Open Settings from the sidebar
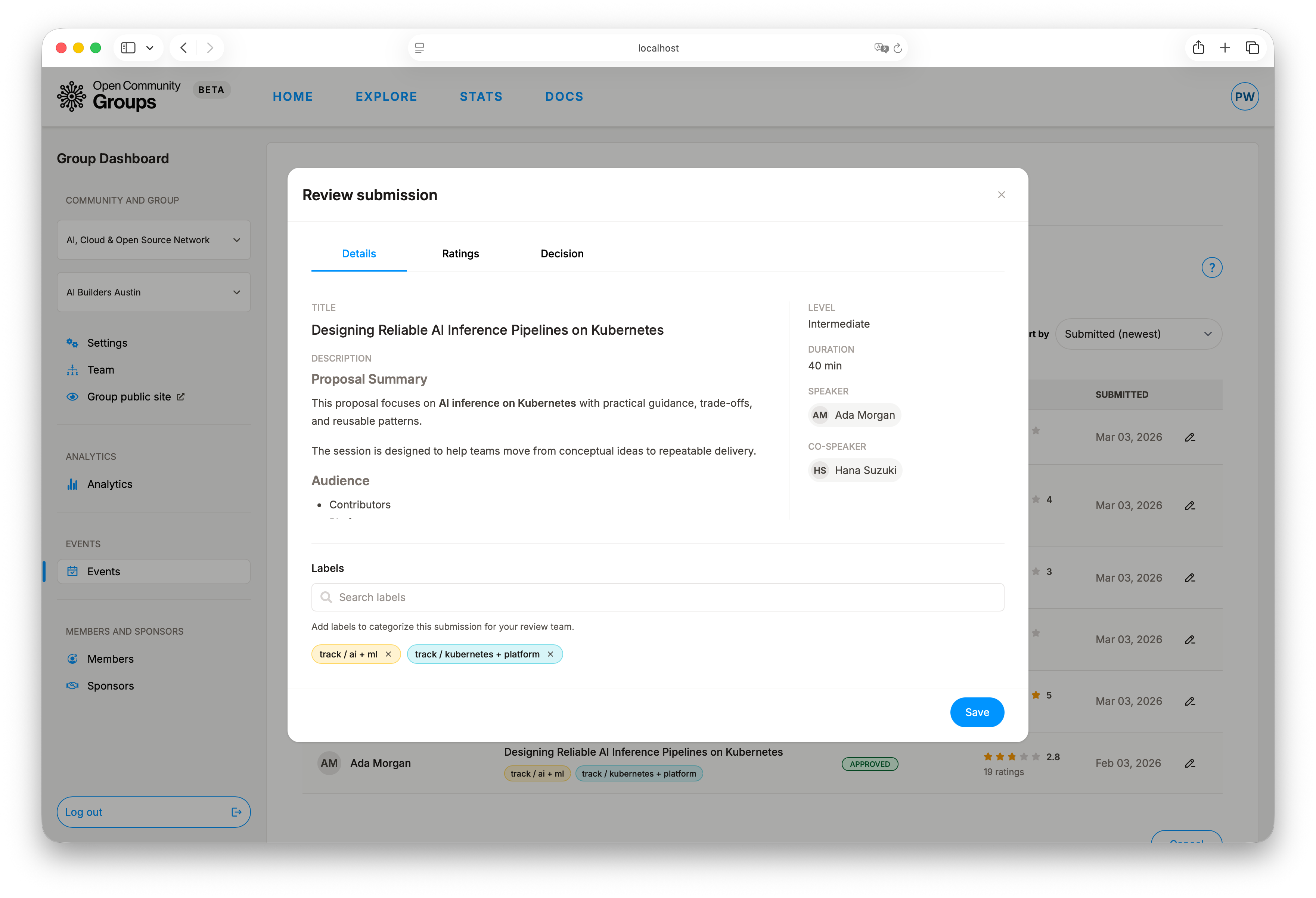This screenshot has width=1316, height=898. tap(107, 343)
